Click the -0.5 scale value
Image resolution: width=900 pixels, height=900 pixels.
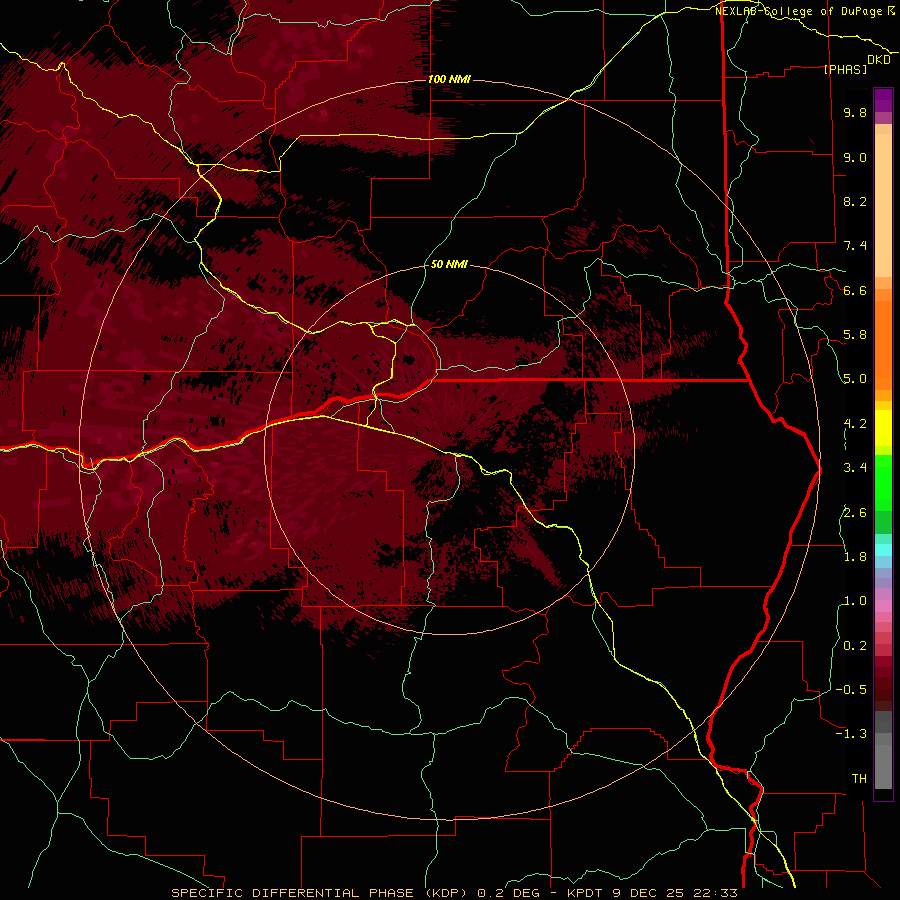[x=851, y=690]
